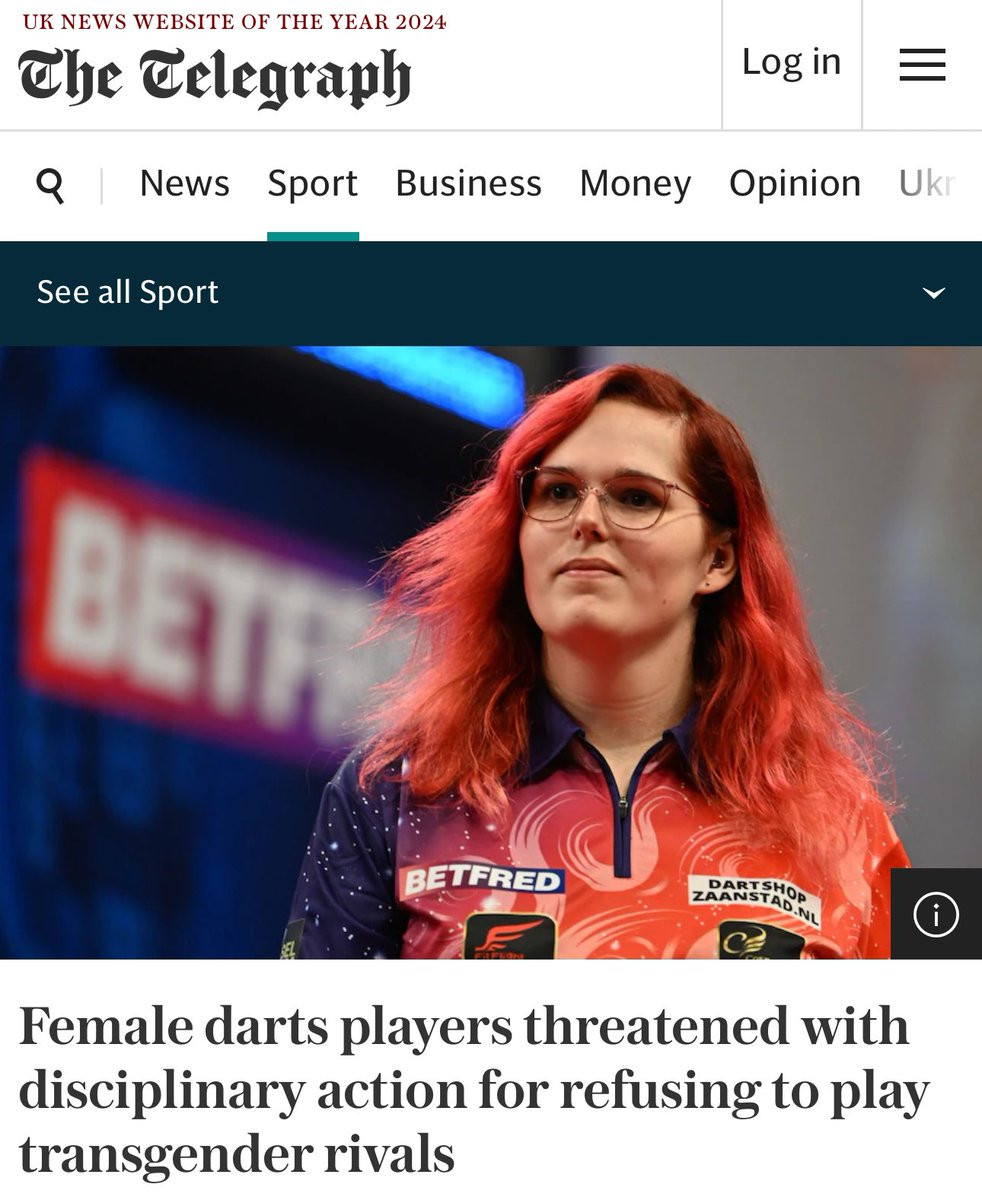Image resolution: width=982 pixels, height=1200 pixels.
Task: Open the darts player article photo
Action: click(x=491, y=652)
